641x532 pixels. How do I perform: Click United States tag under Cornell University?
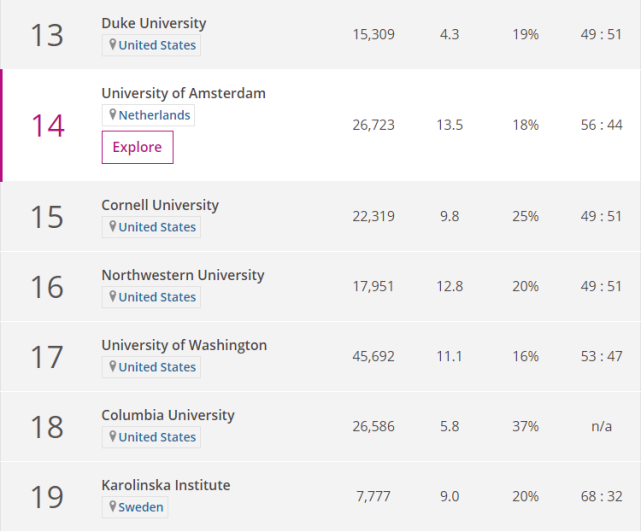[157, 227]
